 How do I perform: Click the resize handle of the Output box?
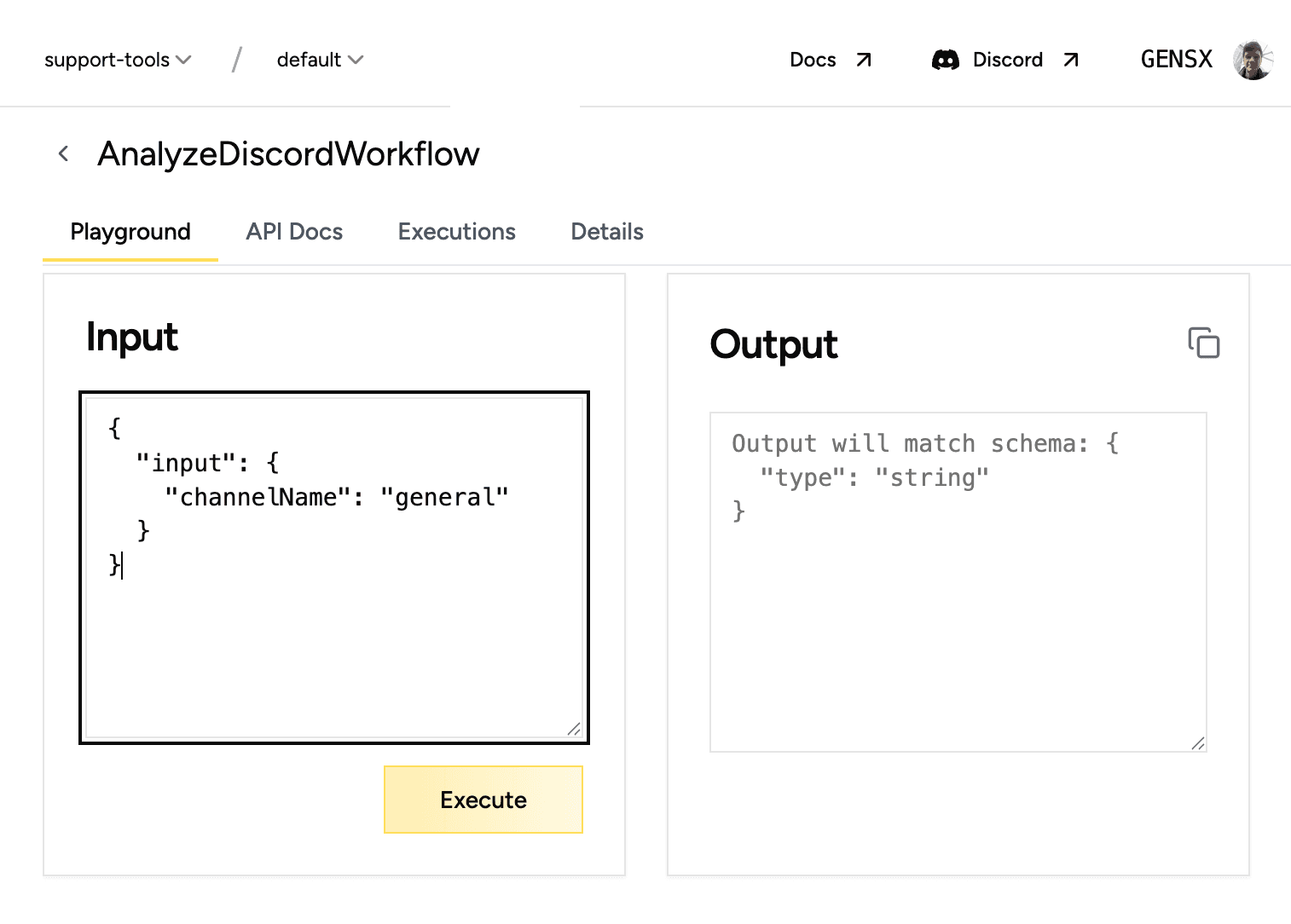1197,742
